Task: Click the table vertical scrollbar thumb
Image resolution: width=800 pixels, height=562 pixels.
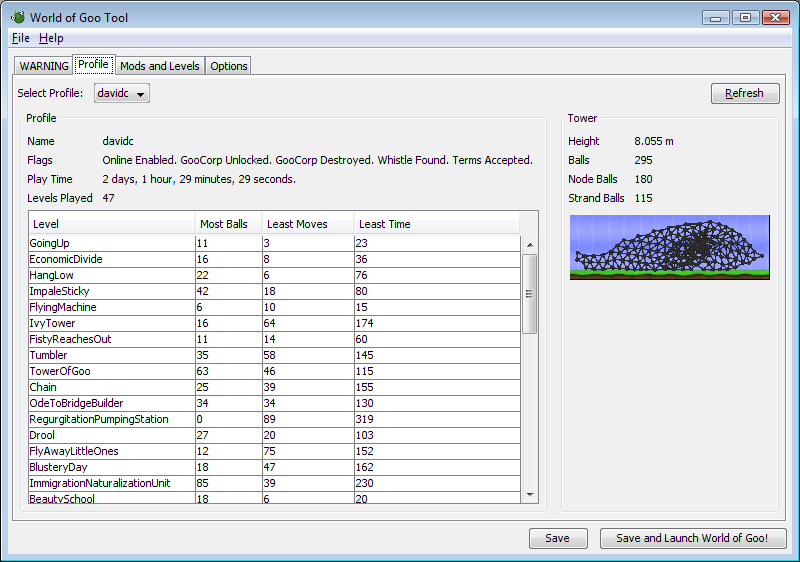Action: pyautogui.click(x=530, y=294)
